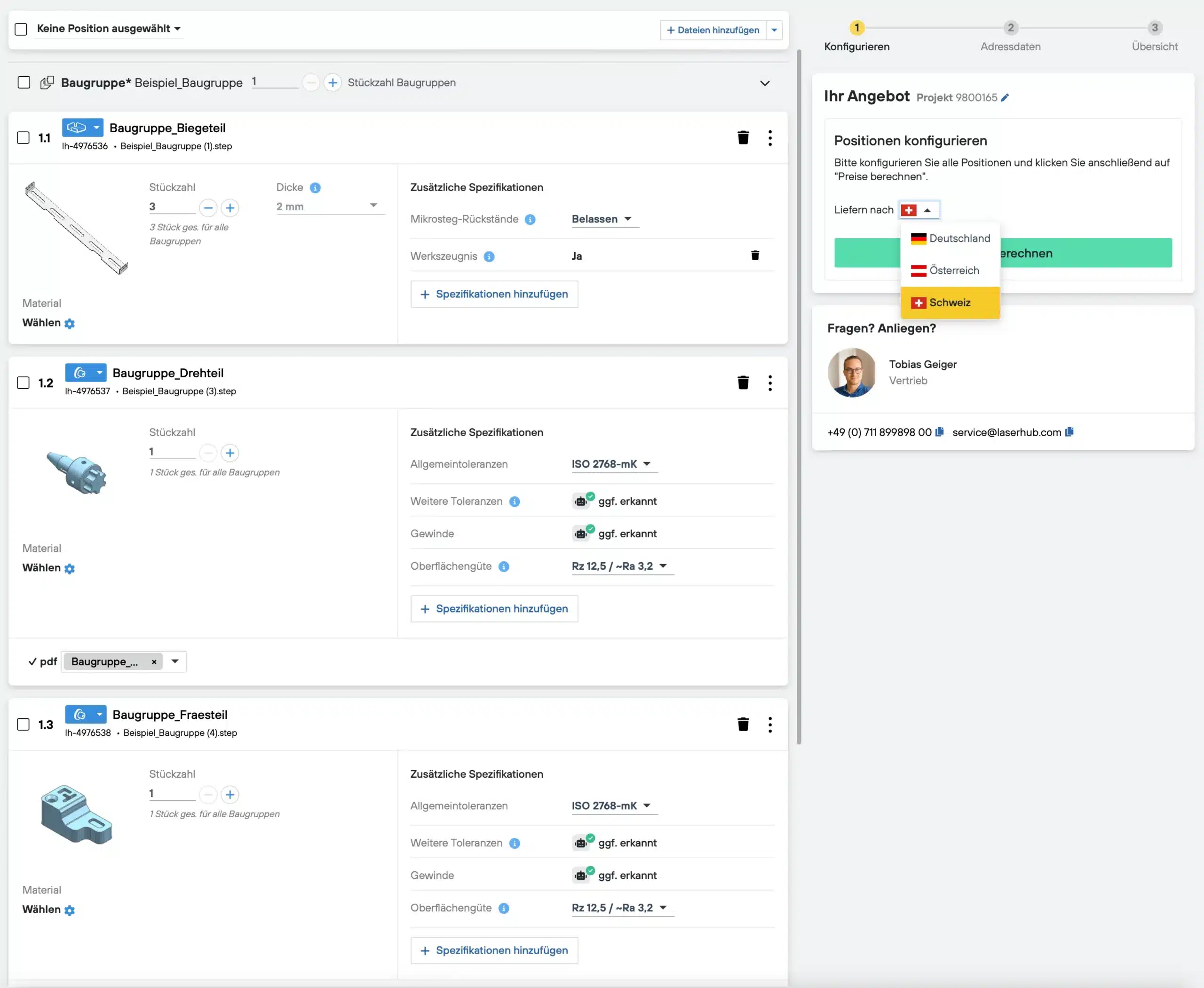Click the assembly icon beside Baugruppe* Beispiel_Baugruppe

pyautogui.click(x=47, y=82)
